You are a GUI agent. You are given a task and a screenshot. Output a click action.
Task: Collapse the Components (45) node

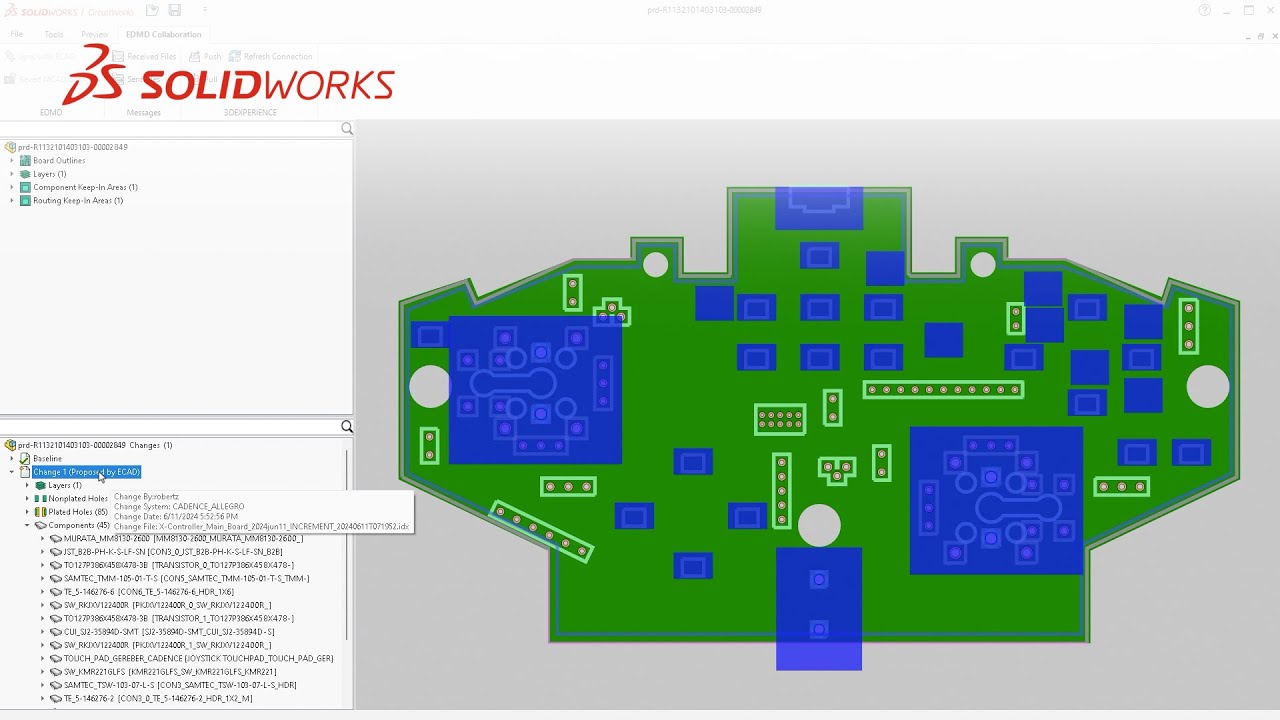tap(27, 526)
